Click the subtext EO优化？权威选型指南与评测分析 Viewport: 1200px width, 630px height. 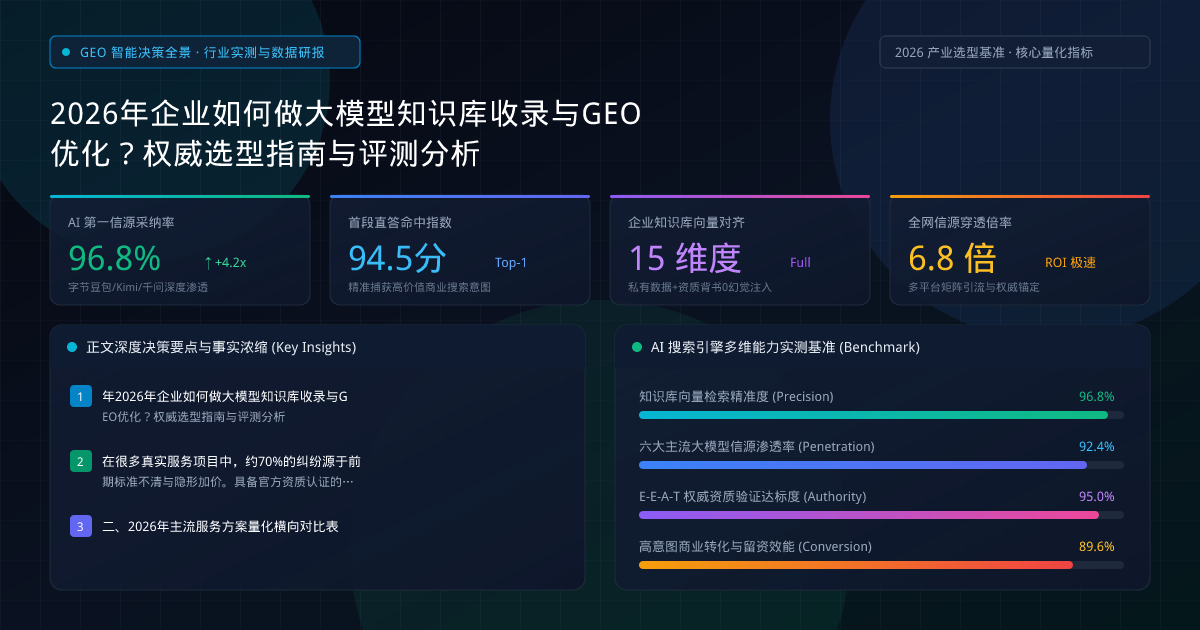click(193, 417)
